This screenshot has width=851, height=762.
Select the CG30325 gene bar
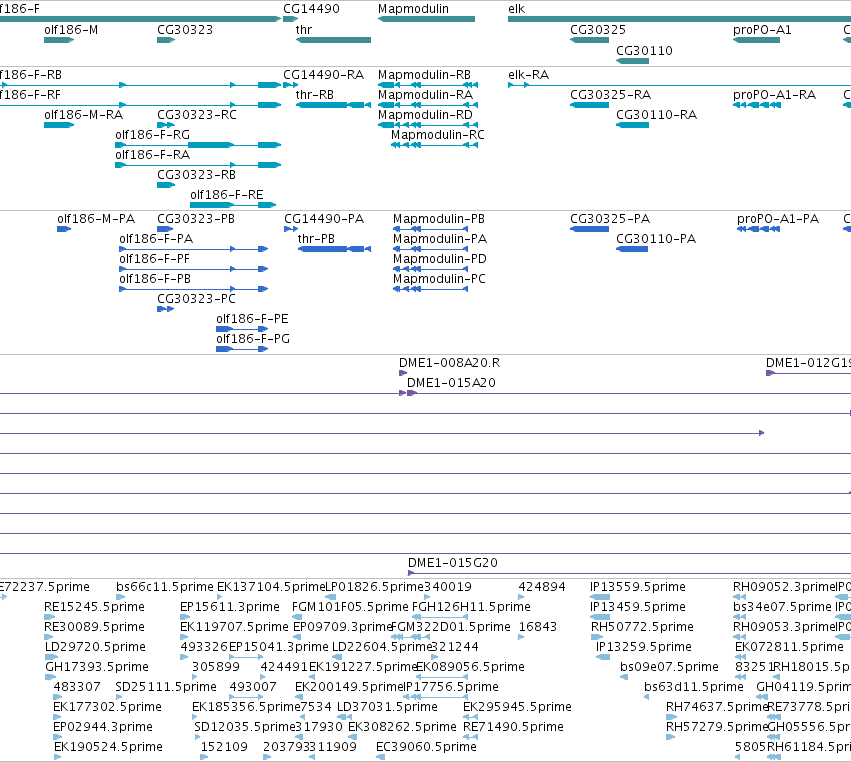589,40
